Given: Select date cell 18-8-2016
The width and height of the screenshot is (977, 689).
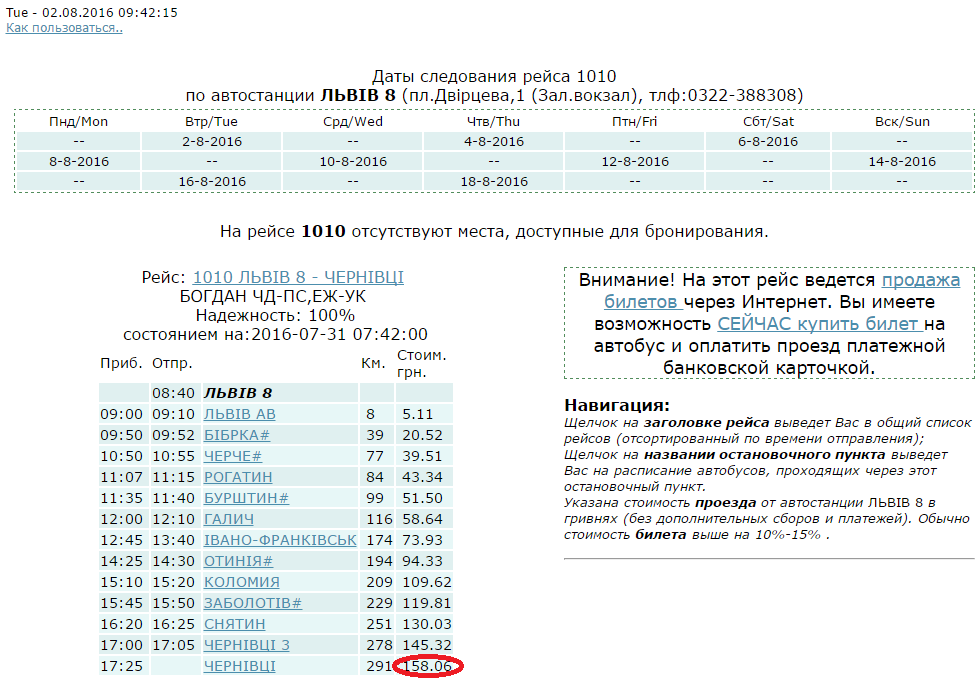Looking at the screenshot, I should [493, 182].
